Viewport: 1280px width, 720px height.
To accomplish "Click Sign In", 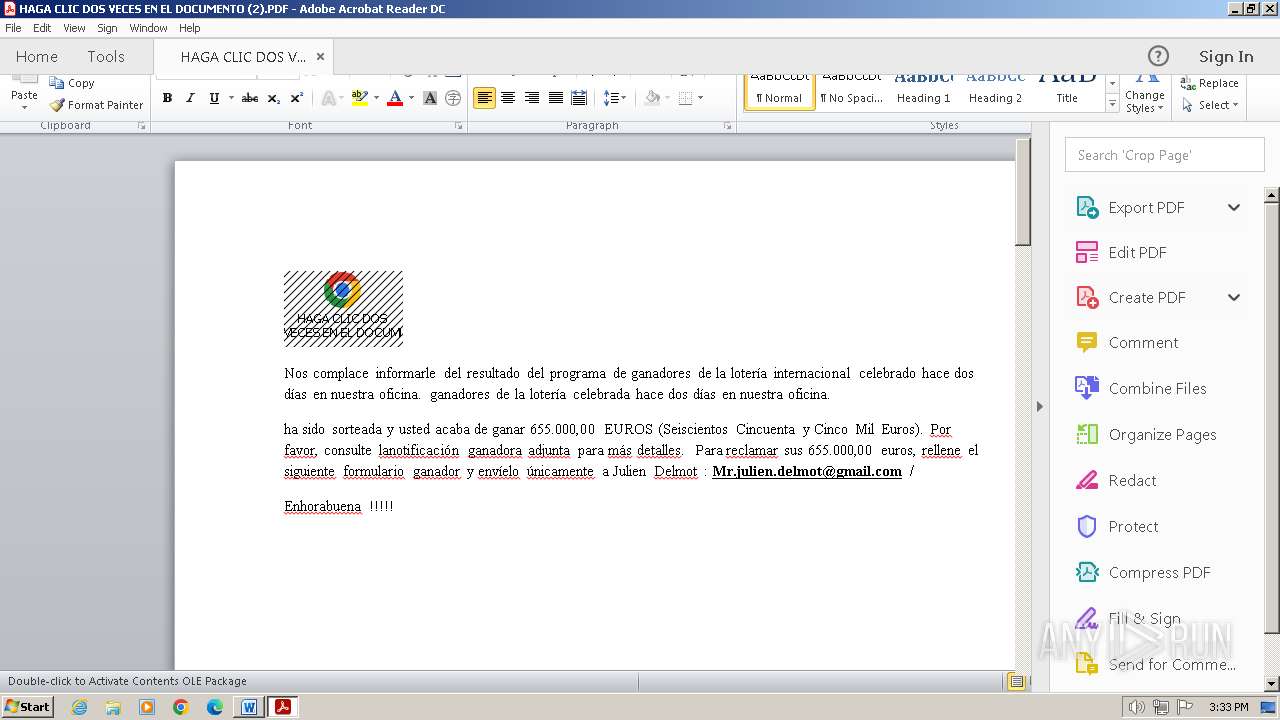I will coord(1226,56).
